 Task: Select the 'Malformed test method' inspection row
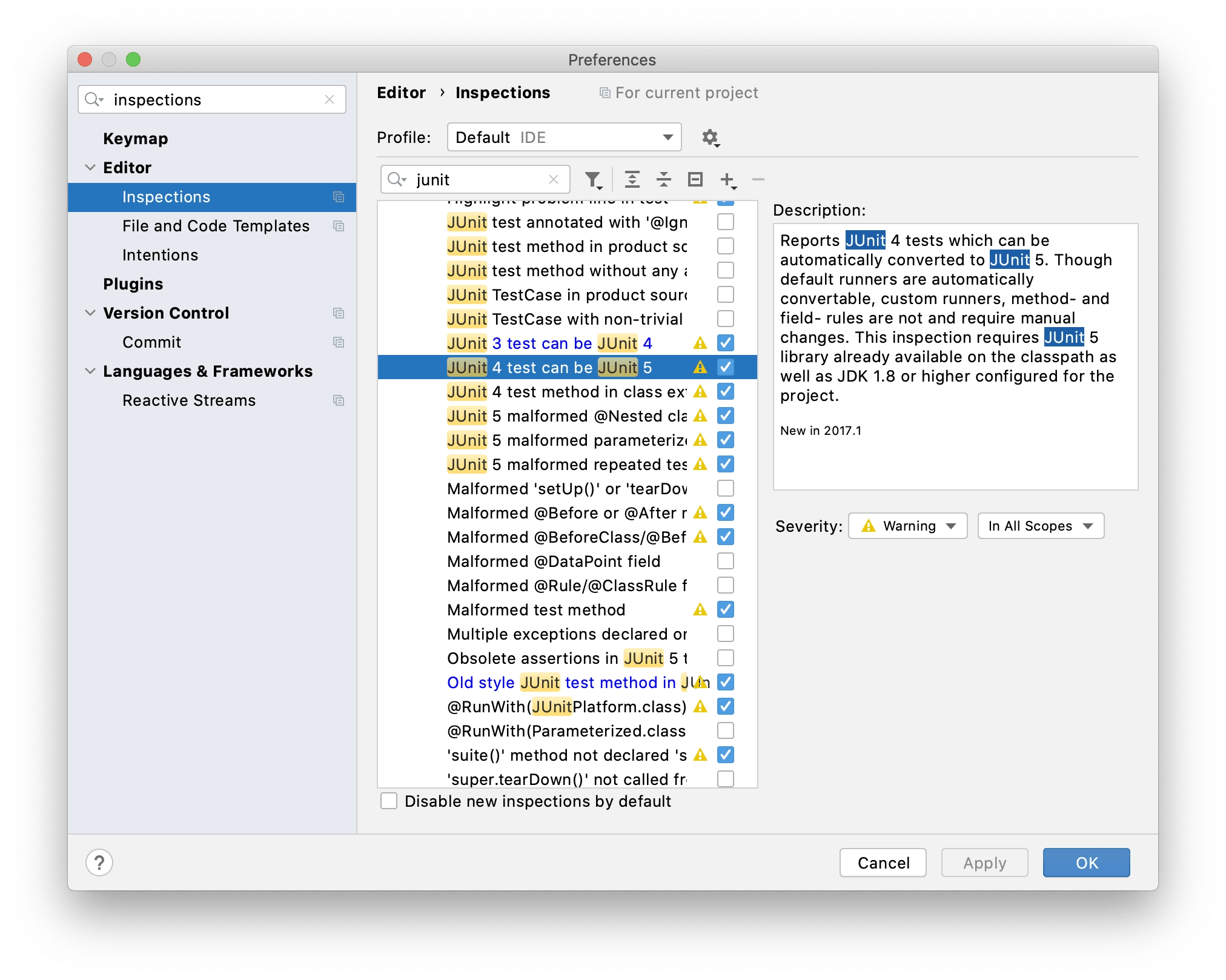(x=536, y=609)
